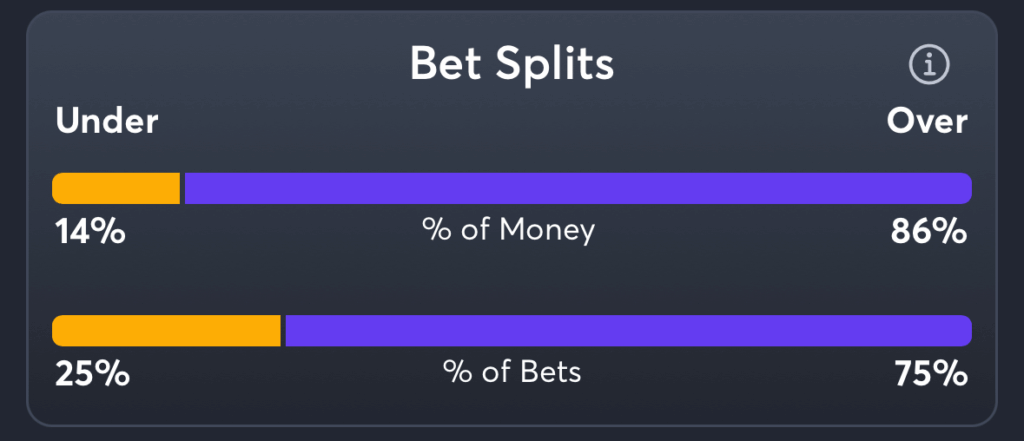Click the 86% Over money value
This screenshot has height=441, width=1024.
coord(929,232)
